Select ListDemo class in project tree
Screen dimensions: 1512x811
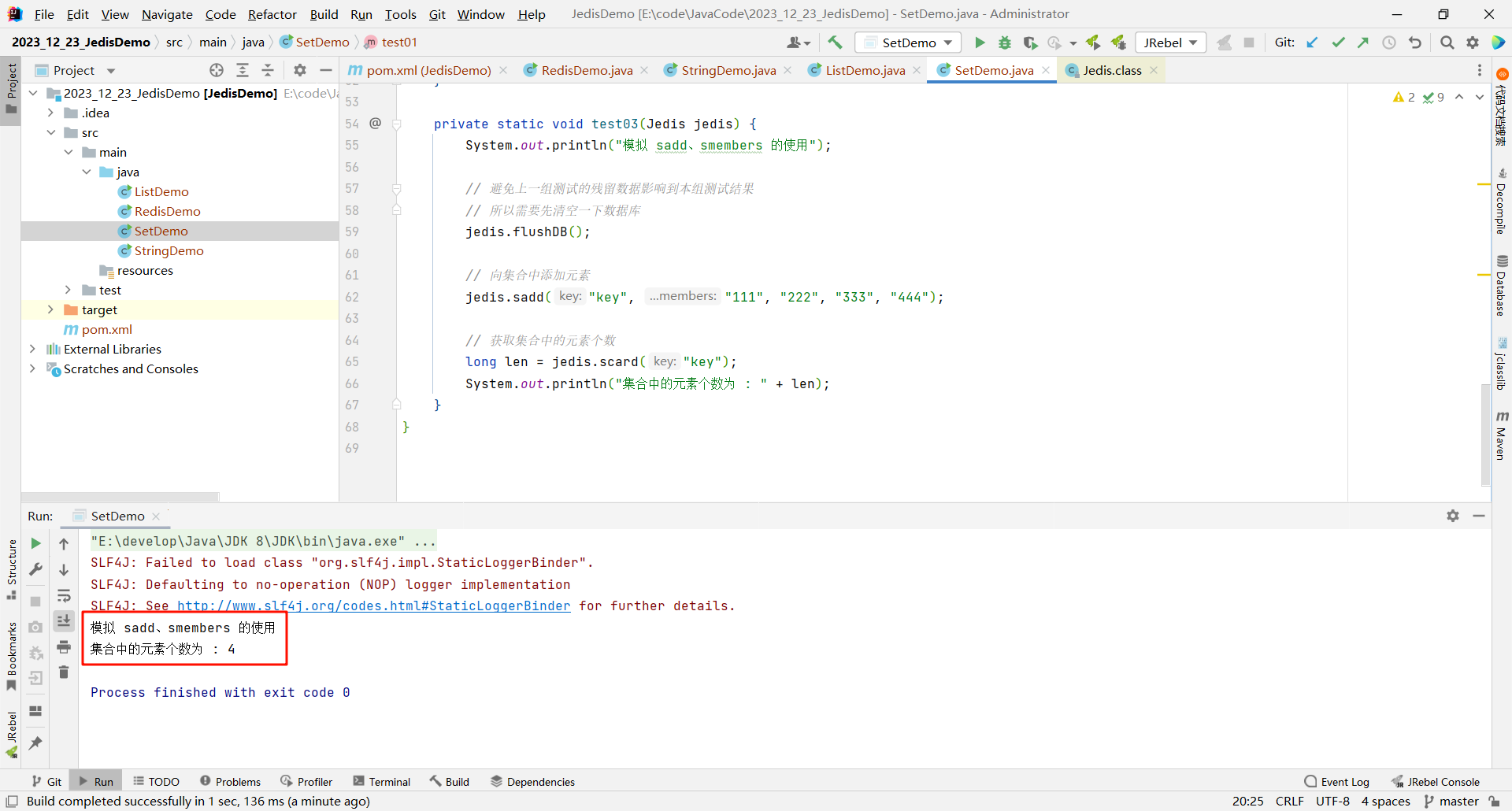tap(161, 191)
